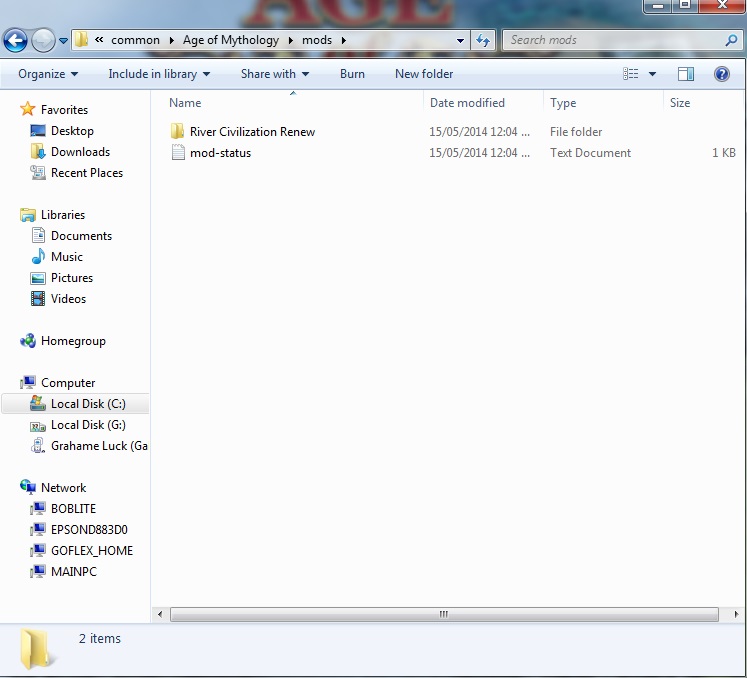
Task: Open the Pictures library
Action: point(71,278)
